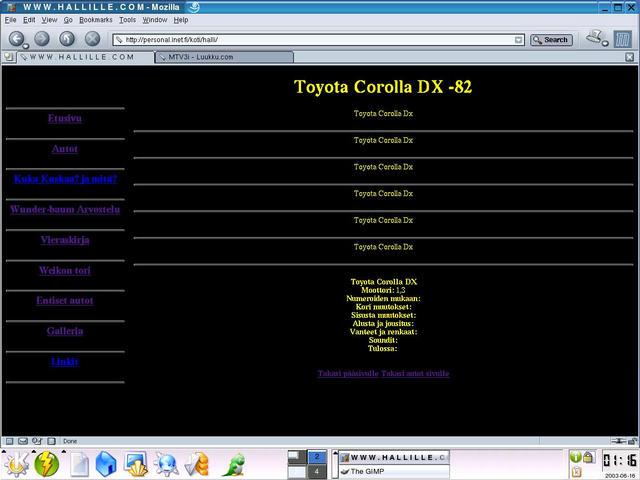
Task: Click the Print icon in toolbar
Action: click(x=594, y=37)
